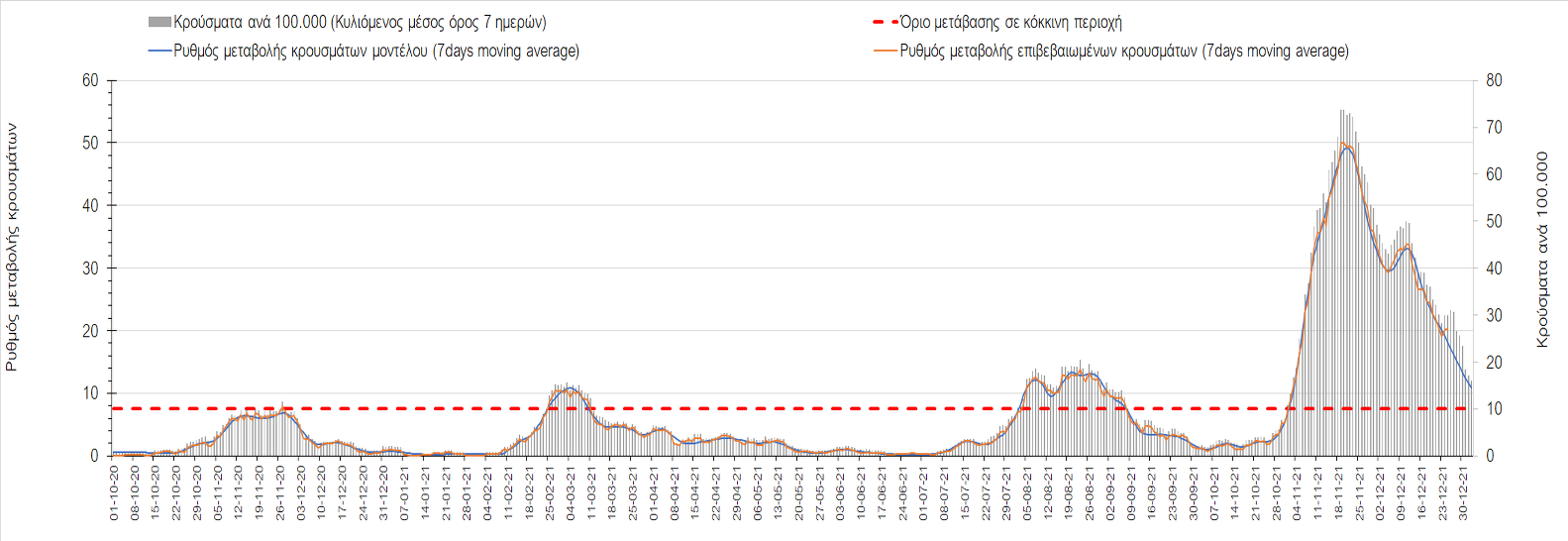
Task: Click the vertical 'Ρυθμός μεταβολής κρουσμάτων' axis title
Action: click(x=12, y=247)
